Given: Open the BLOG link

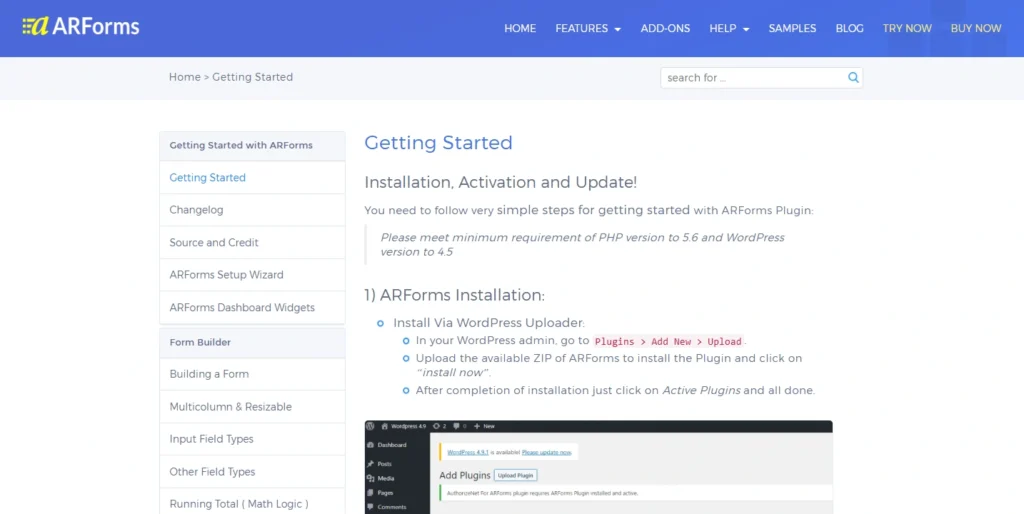Looking at the screenshot, I should (849, 29).
